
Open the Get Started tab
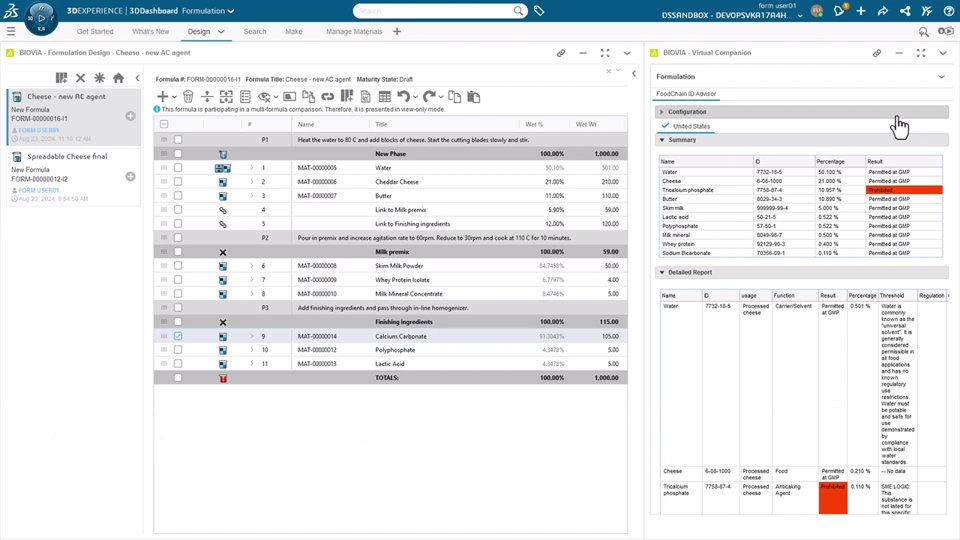coord(95,31)
